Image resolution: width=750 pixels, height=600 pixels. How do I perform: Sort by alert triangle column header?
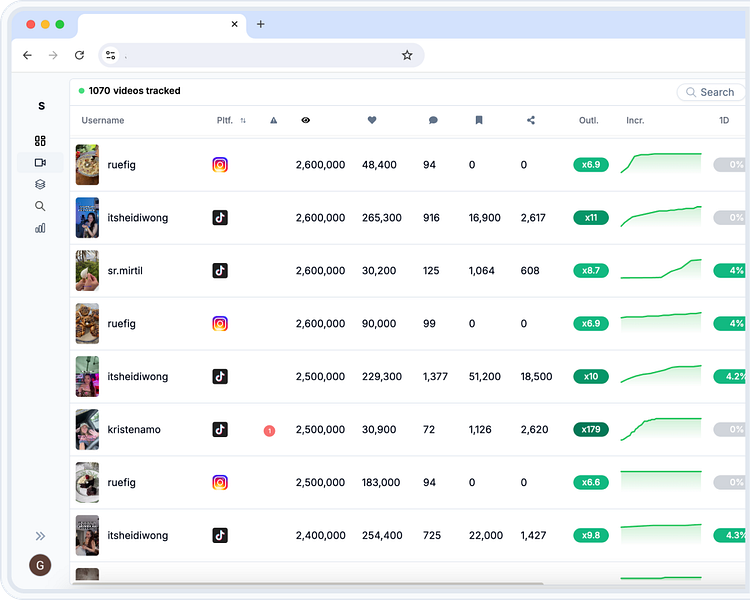(274, 121)
